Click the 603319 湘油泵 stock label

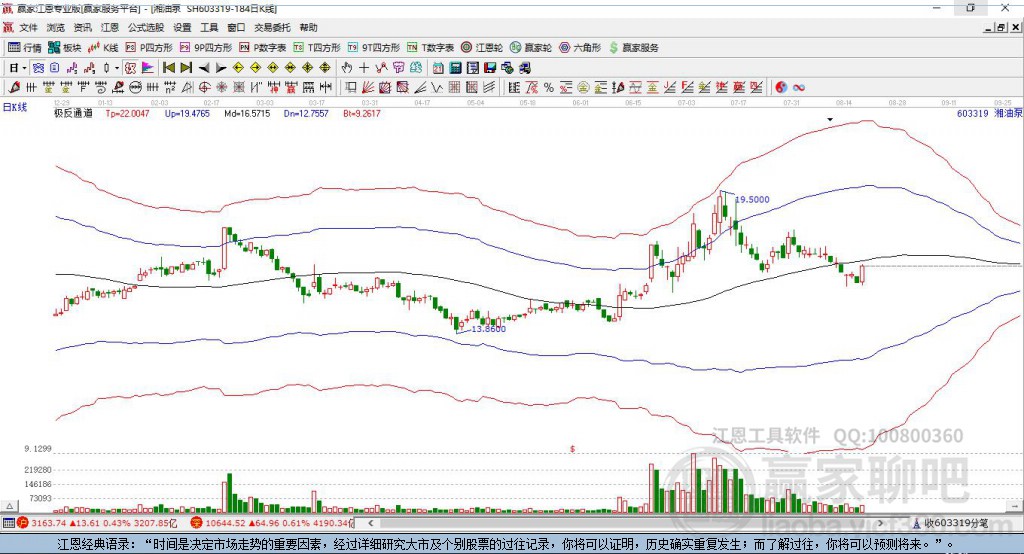989,113
